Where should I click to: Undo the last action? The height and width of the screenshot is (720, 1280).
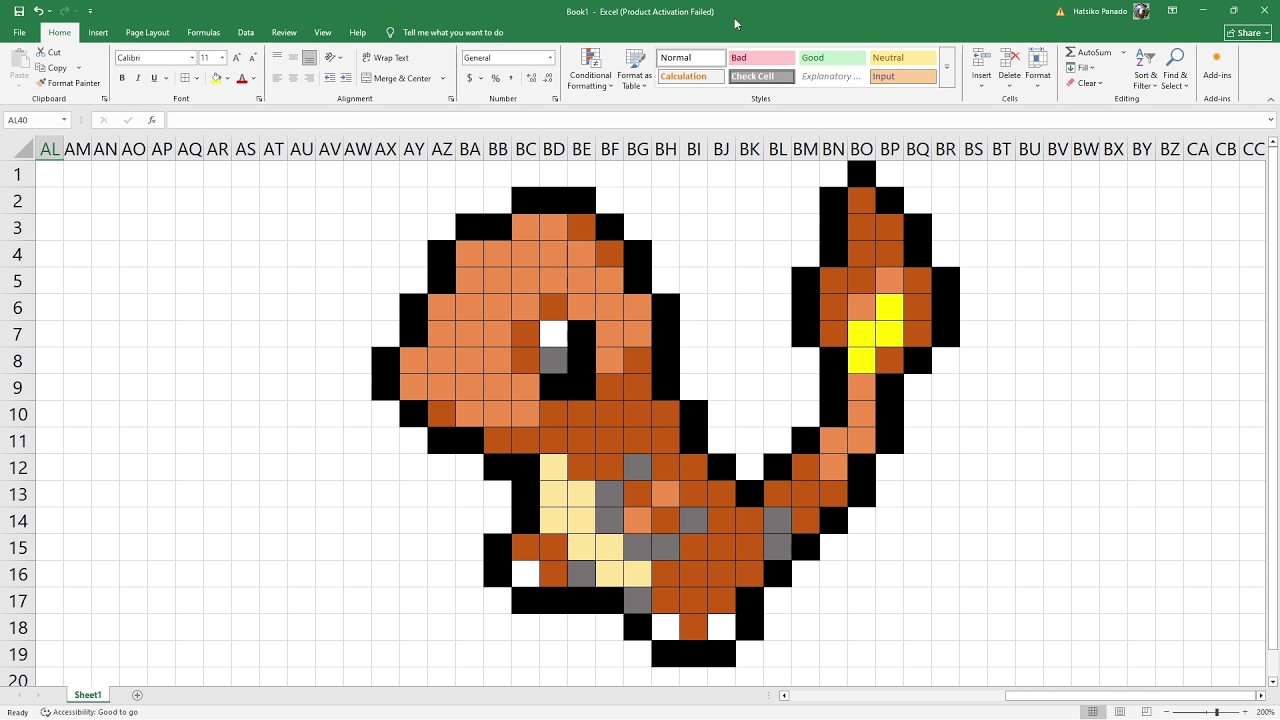(x=38, y=11)
